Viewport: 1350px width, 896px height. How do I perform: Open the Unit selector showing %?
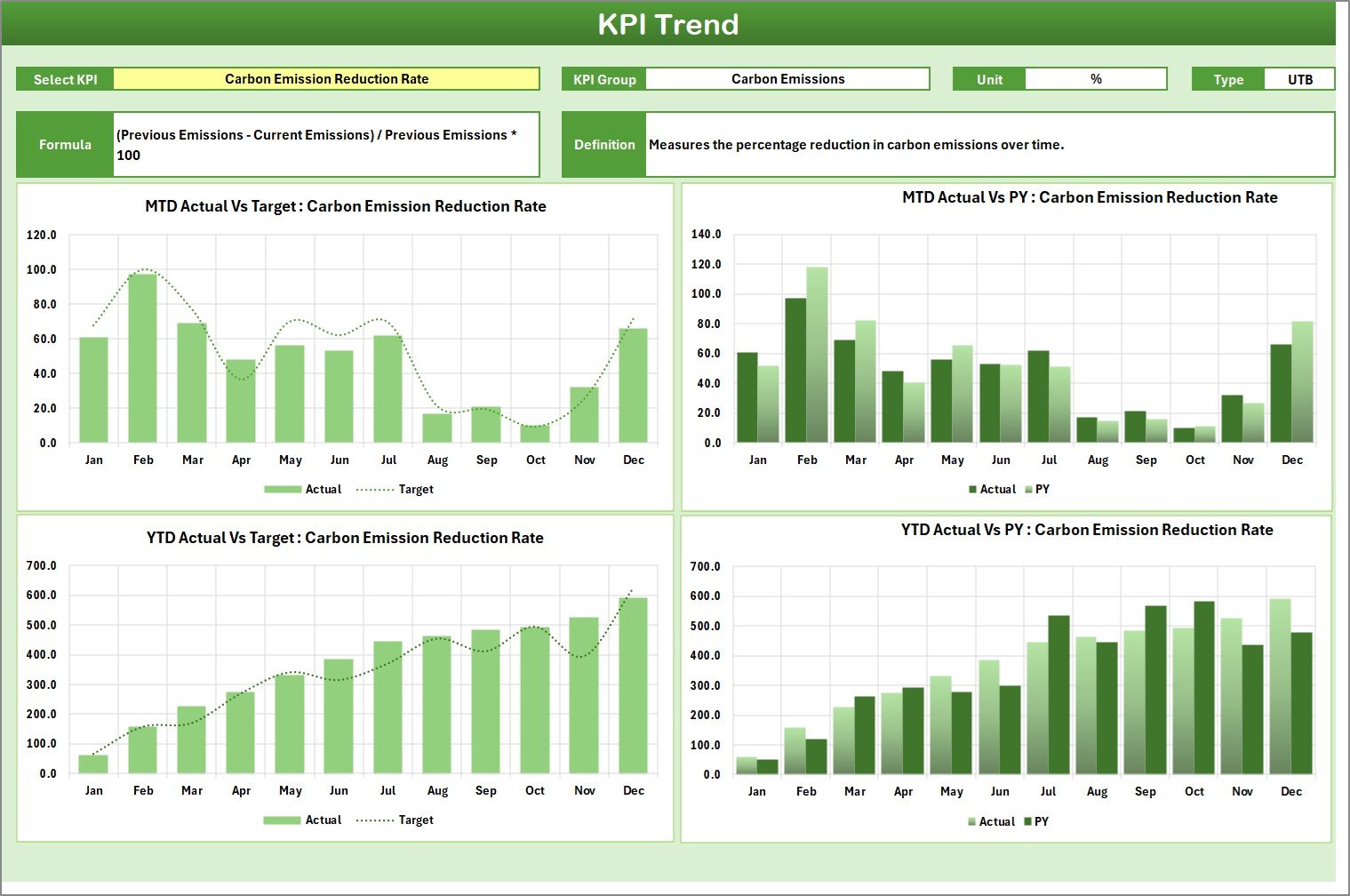1096,78
